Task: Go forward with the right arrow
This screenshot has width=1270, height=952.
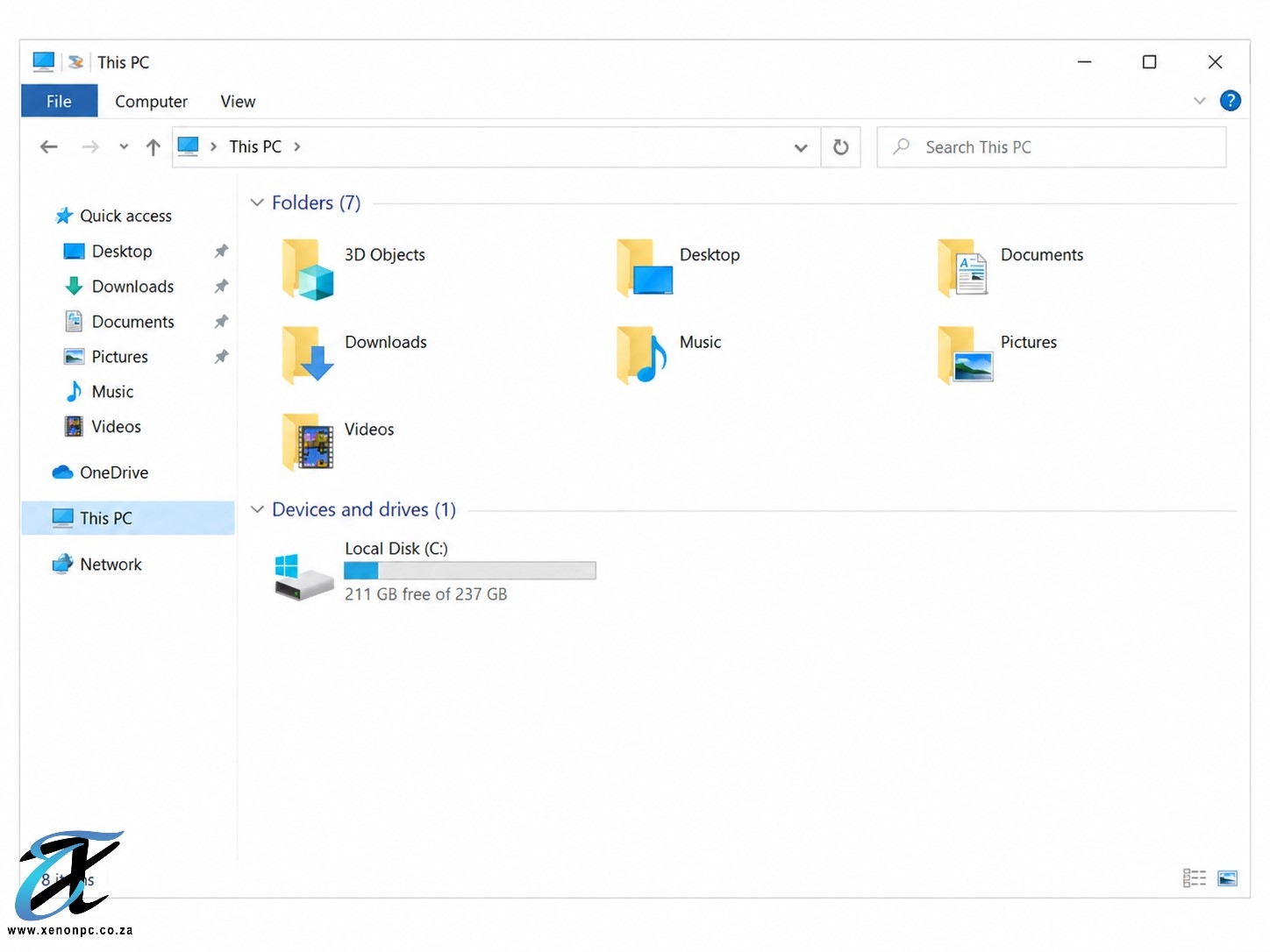Action: [90, 147]
